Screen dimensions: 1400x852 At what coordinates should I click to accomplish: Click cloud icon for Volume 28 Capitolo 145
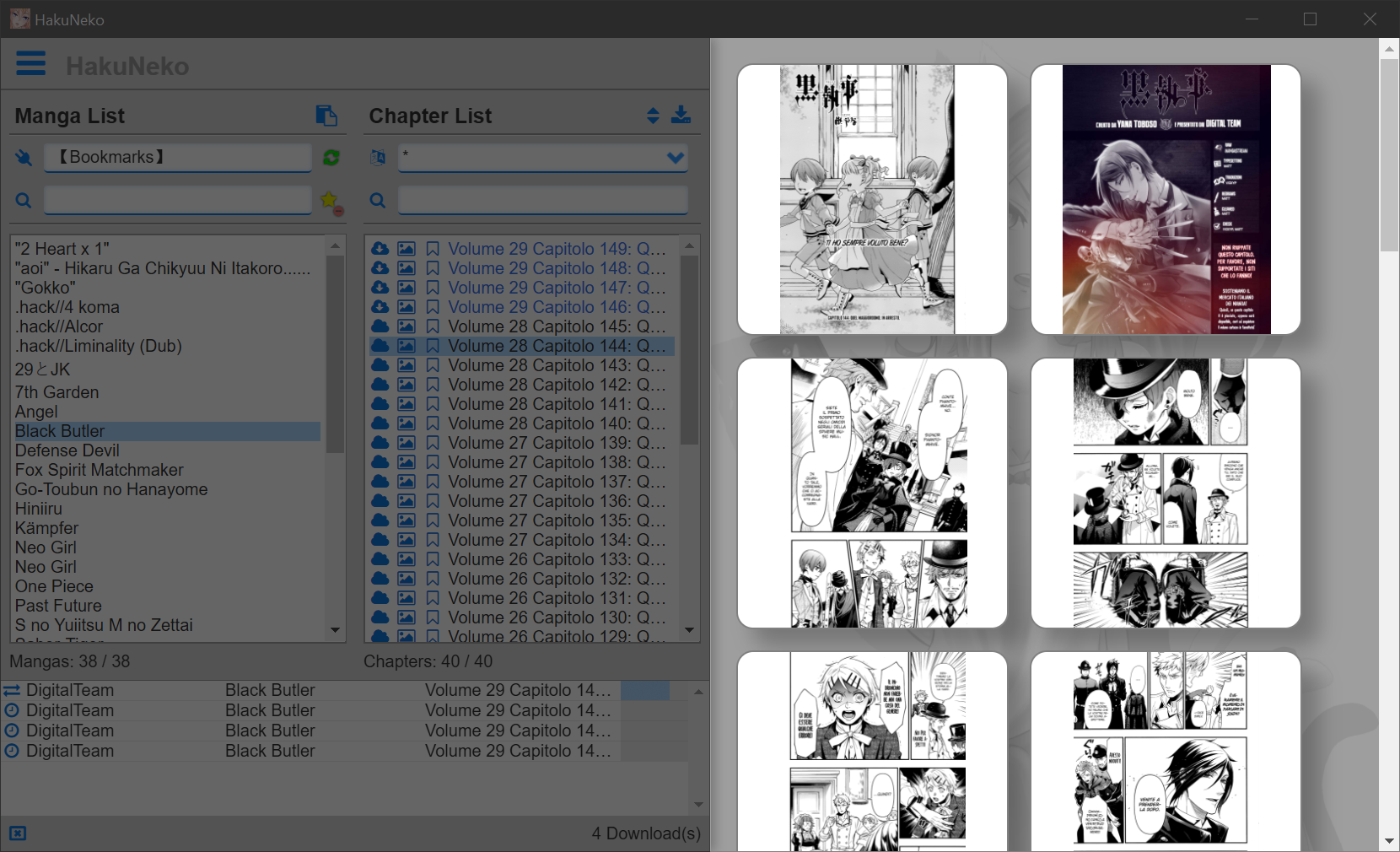pyautogui.click(x=380, y=326)
